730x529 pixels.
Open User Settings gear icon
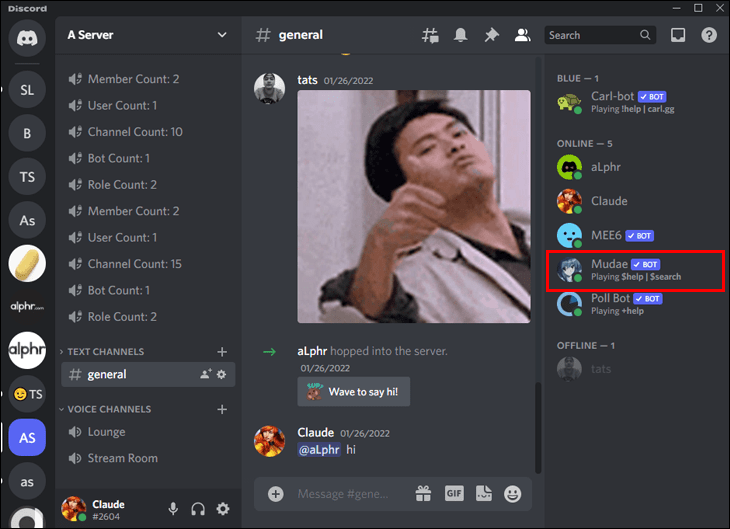click(x=223, y=509)
